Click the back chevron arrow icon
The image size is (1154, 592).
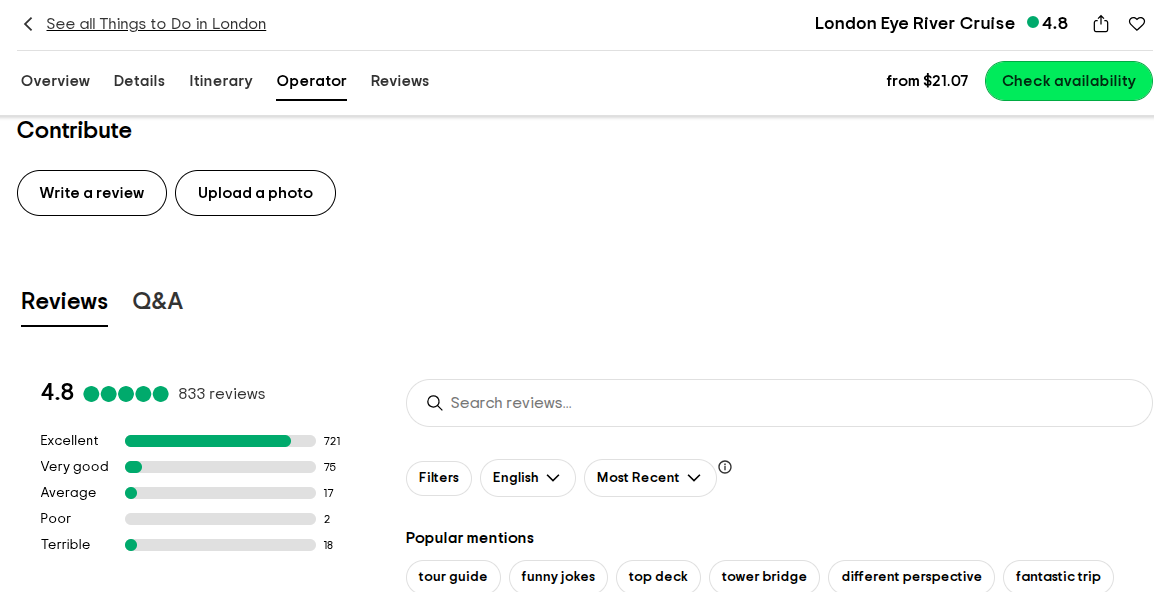pyautogui.click(x=28, y=24)
